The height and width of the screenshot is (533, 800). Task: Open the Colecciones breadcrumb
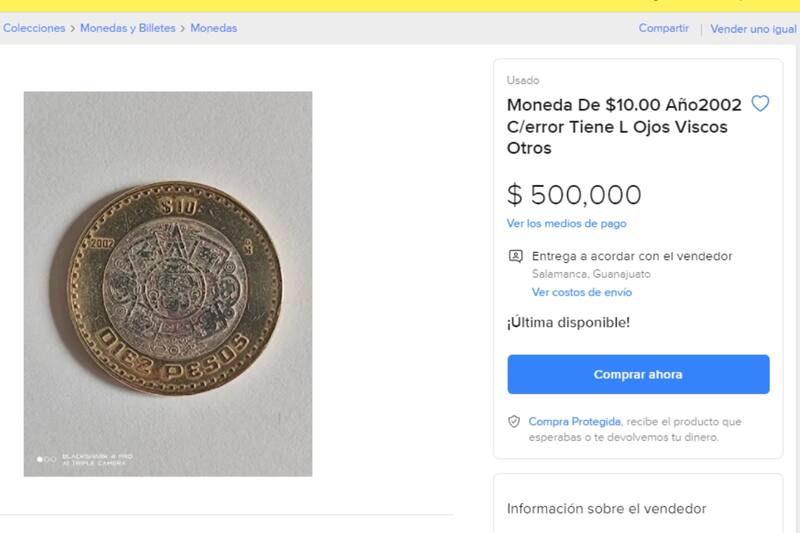click(34, 28)
